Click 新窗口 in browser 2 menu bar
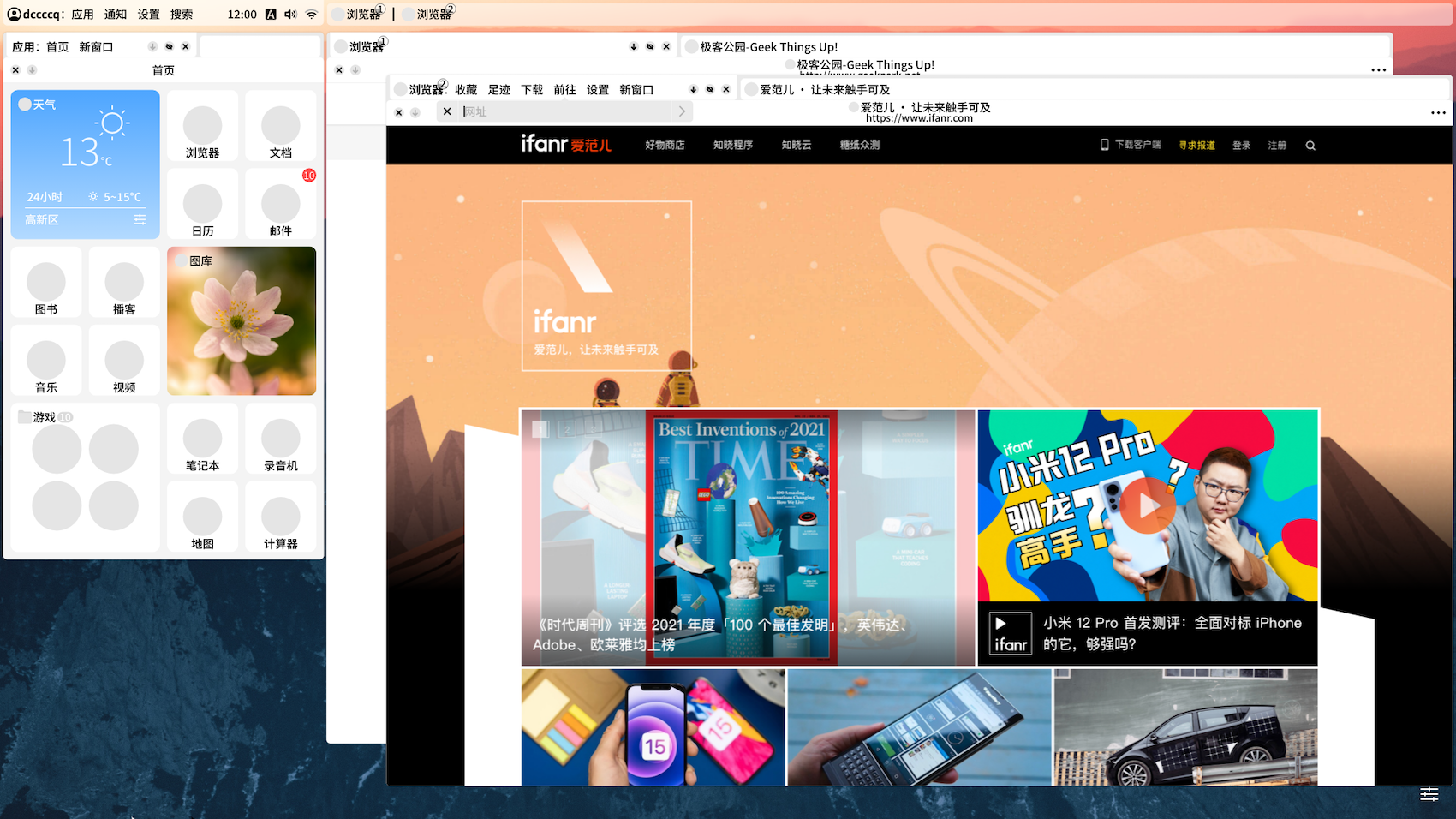1456x819 pixels. click(x=636, y=90)
